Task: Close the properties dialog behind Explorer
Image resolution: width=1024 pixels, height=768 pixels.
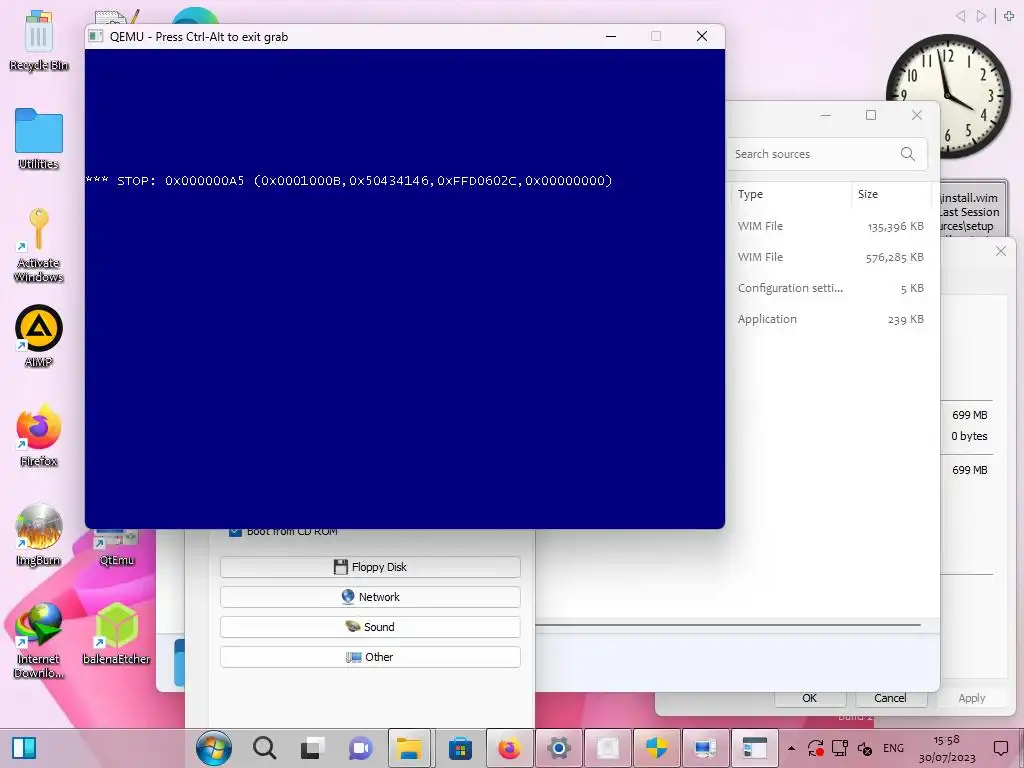Action: point(1000,251)
